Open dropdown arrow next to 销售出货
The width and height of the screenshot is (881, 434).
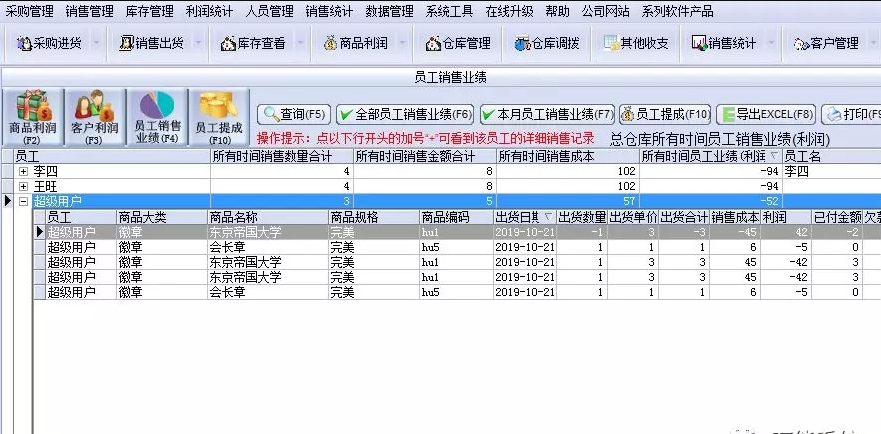pos(198,43)
